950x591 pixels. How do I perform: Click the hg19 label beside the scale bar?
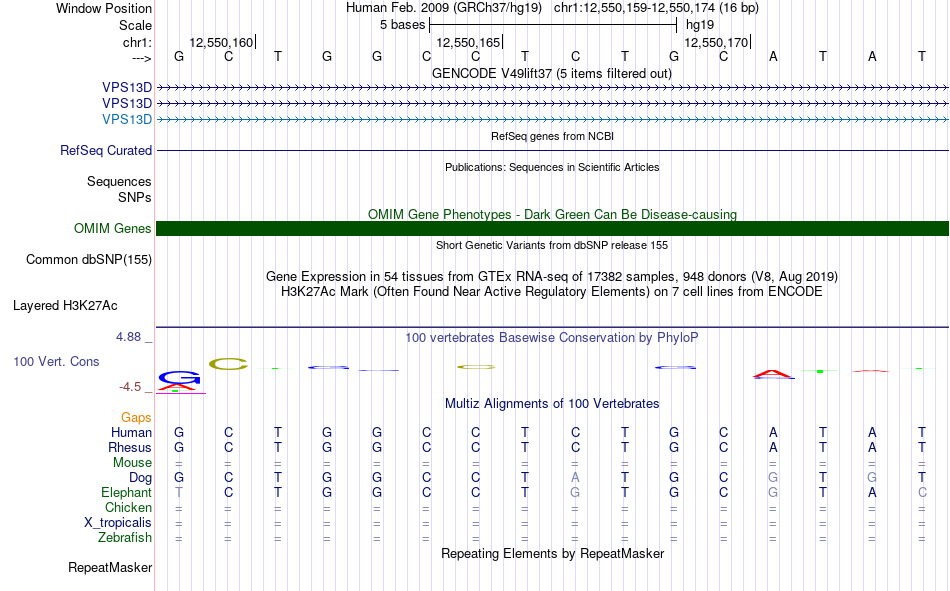(x=700, y=25)
